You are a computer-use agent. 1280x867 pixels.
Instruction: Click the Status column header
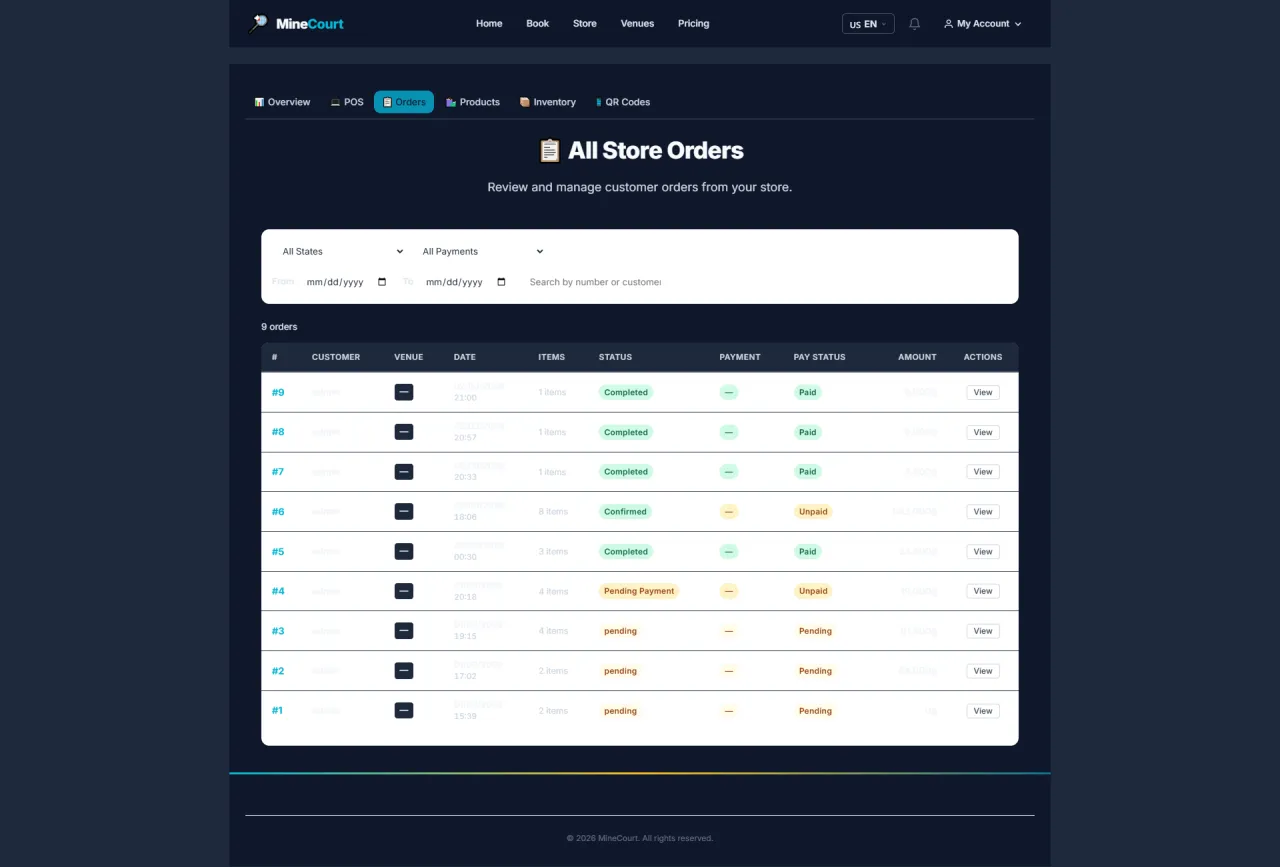coord(615,357)
